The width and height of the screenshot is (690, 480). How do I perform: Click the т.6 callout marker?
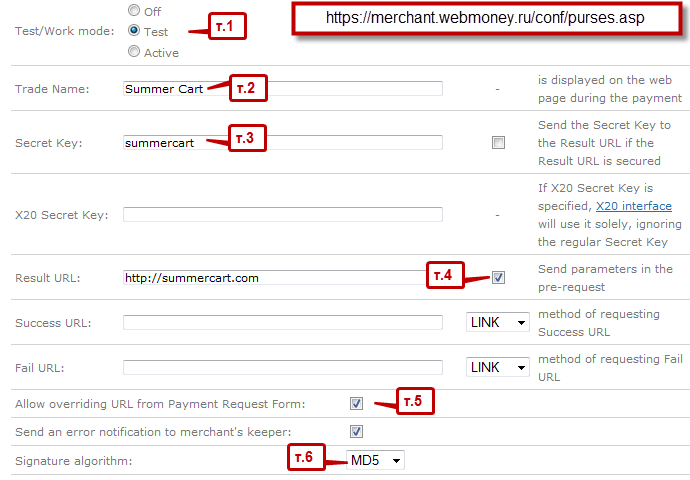(x=304, y=457)
